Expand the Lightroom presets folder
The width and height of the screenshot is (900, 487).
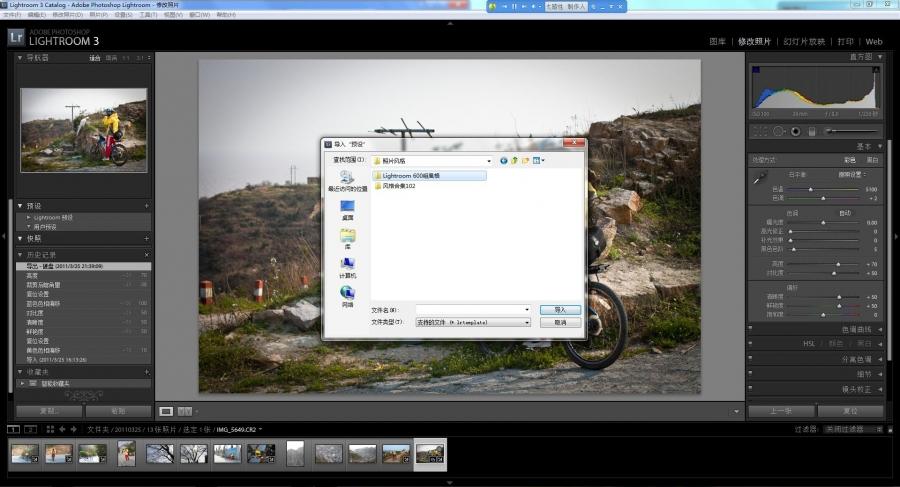pyautogui.click(x=29, y=218)
